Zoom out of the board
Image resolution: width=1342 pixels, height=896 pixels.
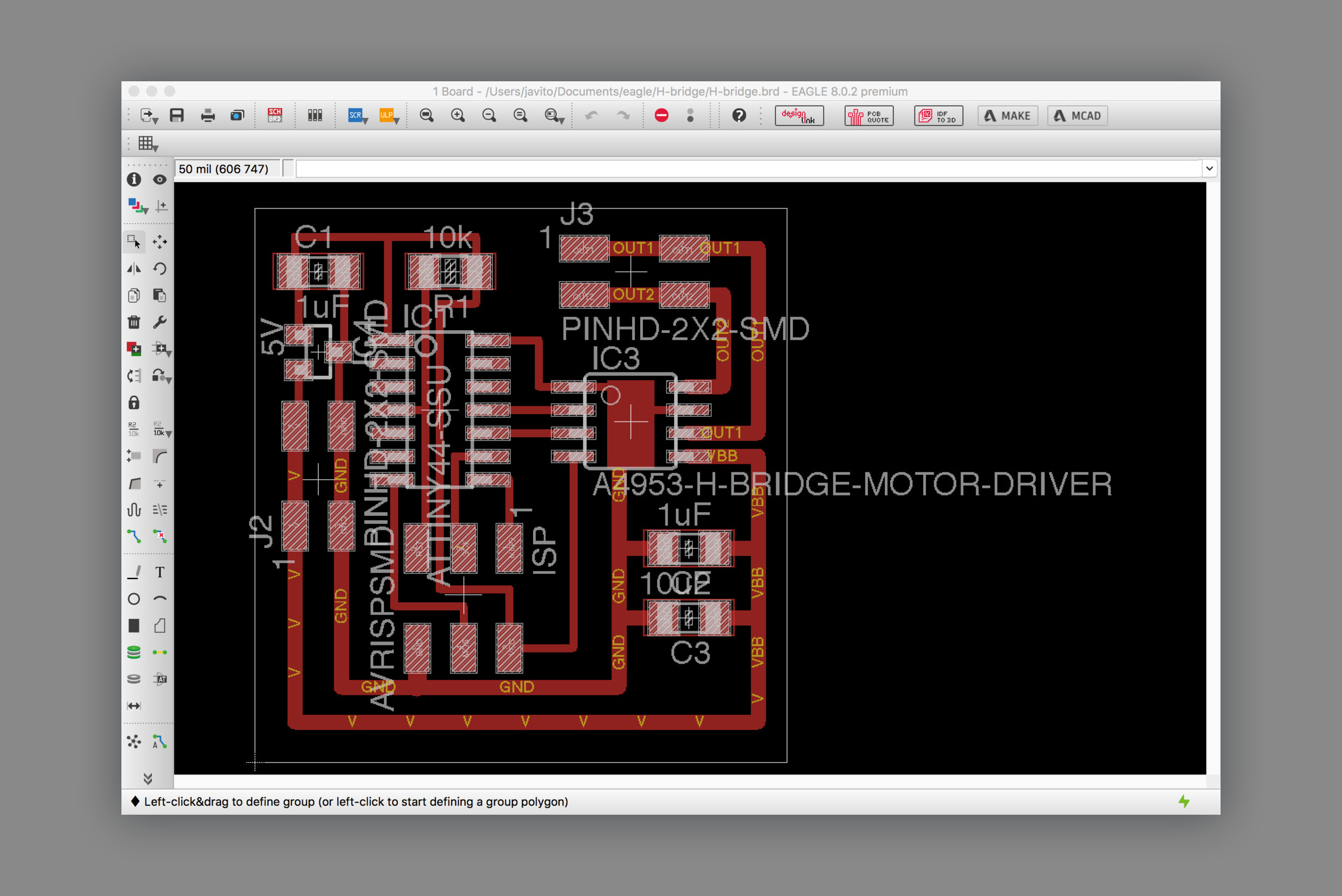click(x=489, y=115)
